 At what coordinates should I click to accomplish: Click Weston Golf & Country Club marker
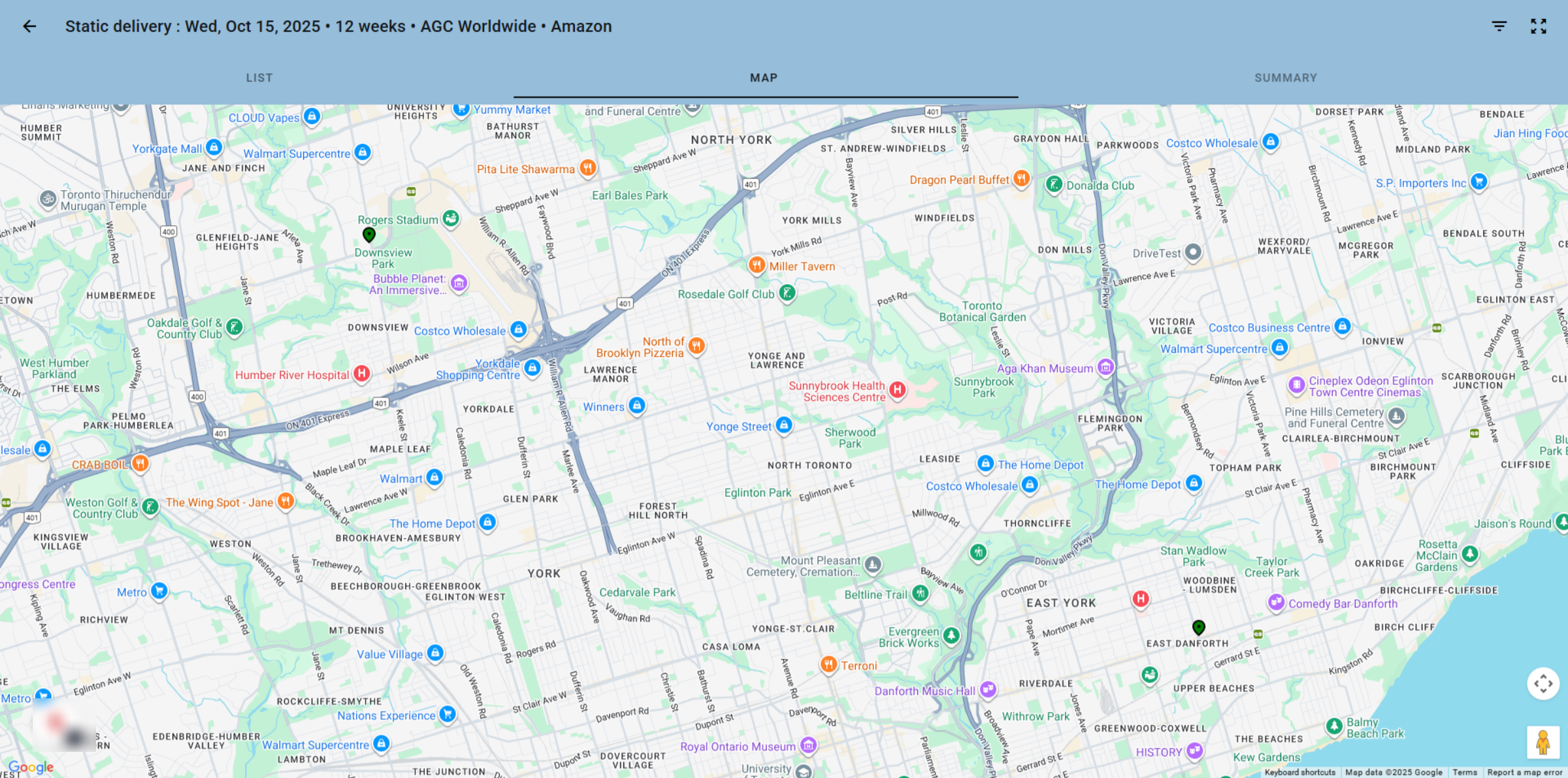click(x=150, y=507)
